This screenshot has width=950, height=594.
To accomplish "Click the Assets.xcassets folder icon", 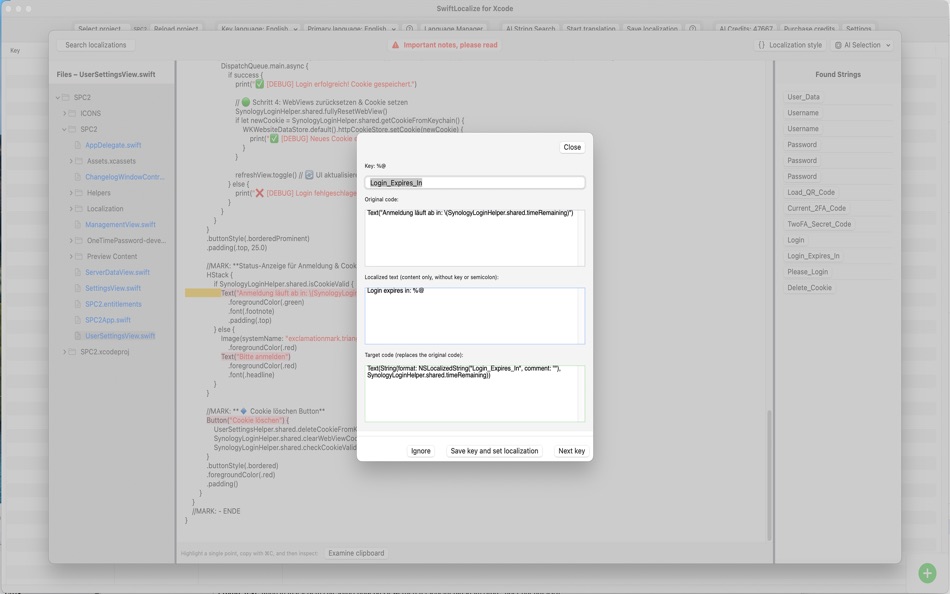I will coord(79,161).
